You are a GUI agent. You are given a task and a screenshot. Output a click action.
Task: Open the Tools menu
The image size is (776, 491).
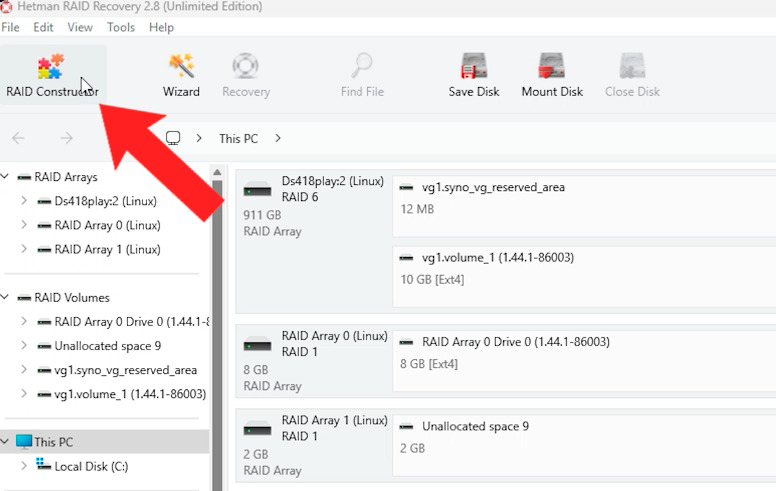coord(121,27)
